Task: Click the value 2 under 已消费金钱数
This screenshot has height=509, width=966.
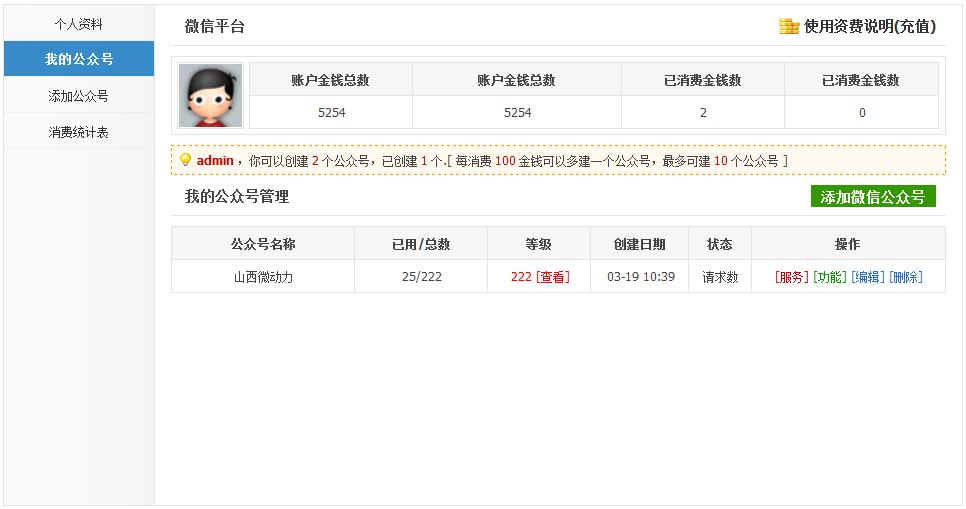Action: [703, 112]
